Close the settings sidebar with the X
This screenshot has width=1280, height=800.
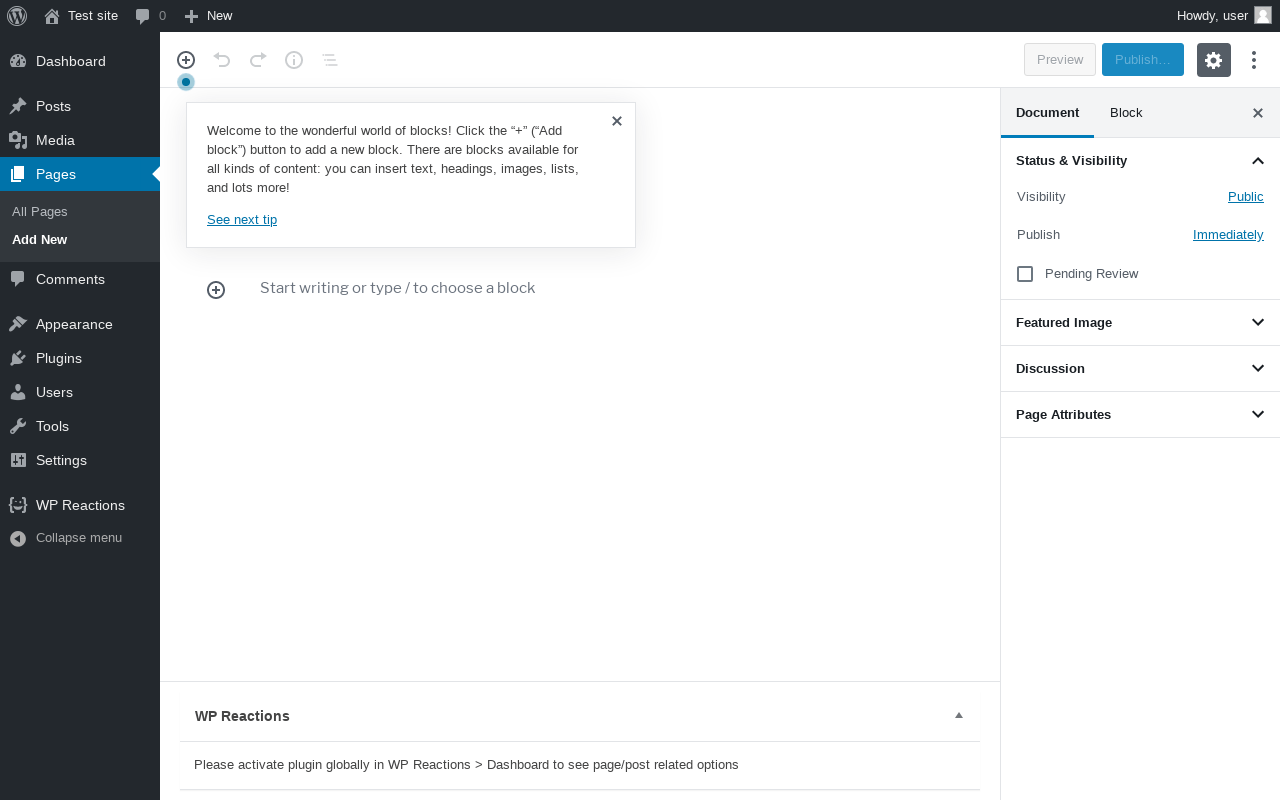1258,113
